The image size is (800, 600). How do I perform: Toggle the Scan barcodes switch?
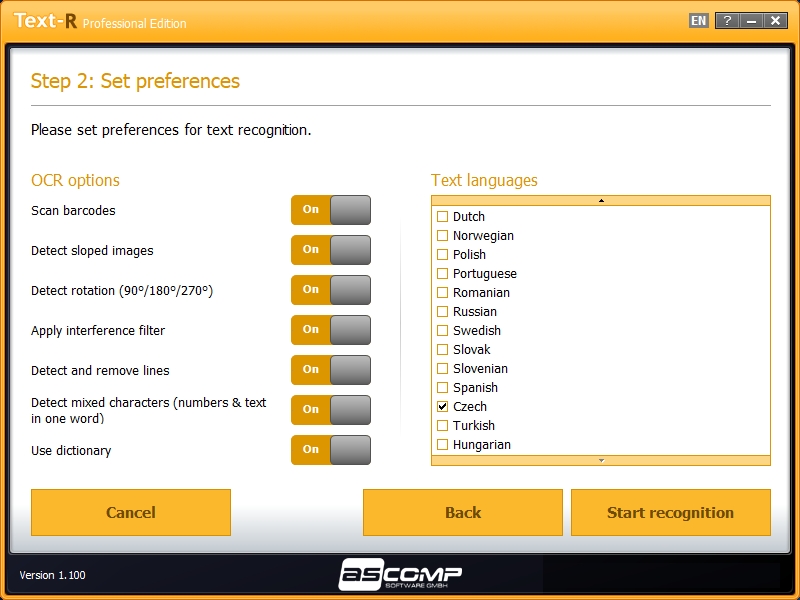click(331, 210)
